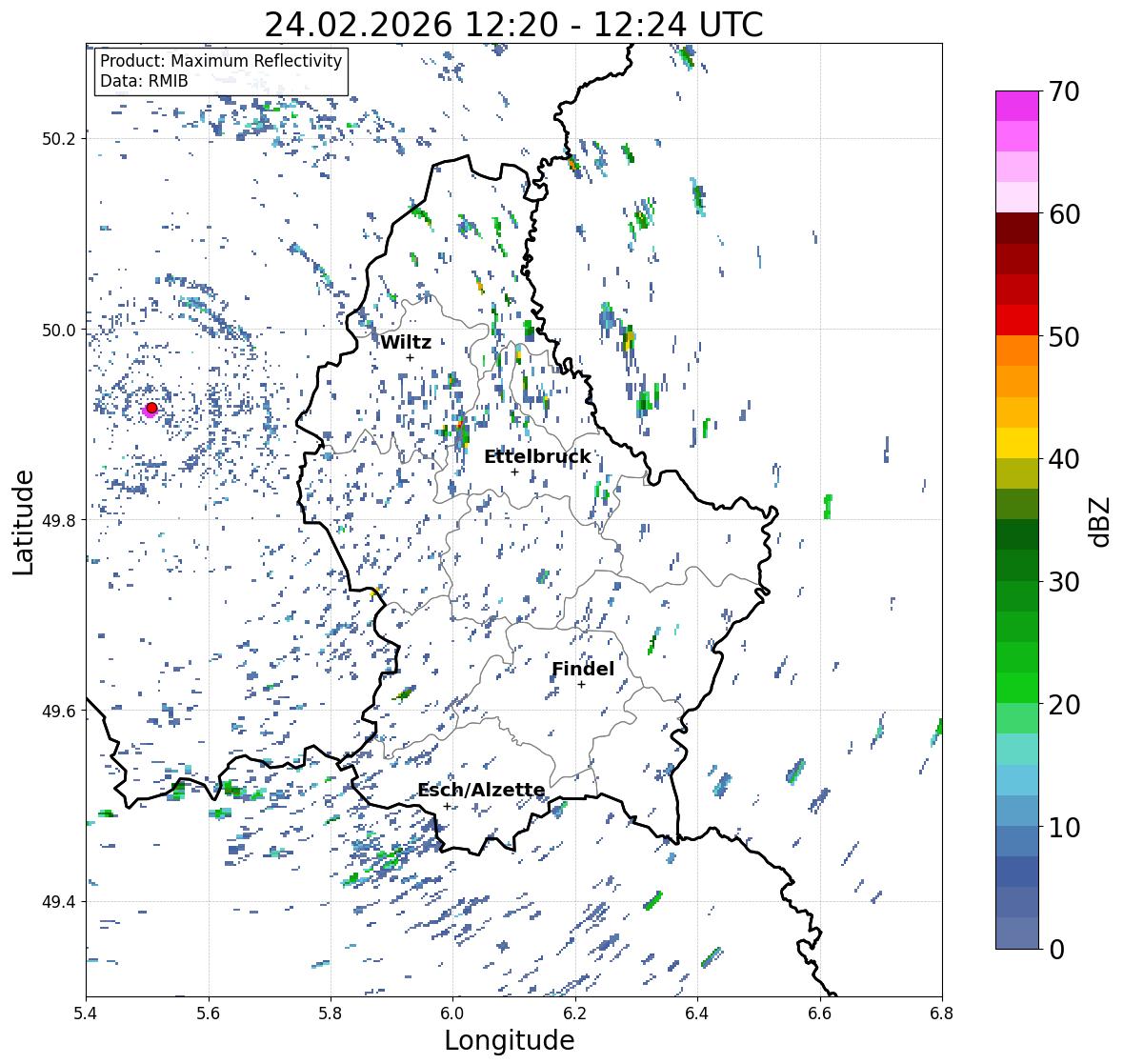This screenshot has height=1064, width=1123.
Task: Click the Wiltz station cross marker
Action: point(410,357)
